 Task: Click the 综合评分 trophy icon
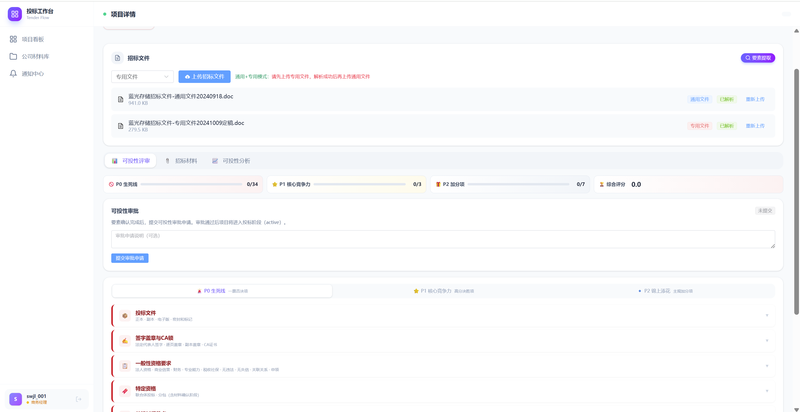602,184
